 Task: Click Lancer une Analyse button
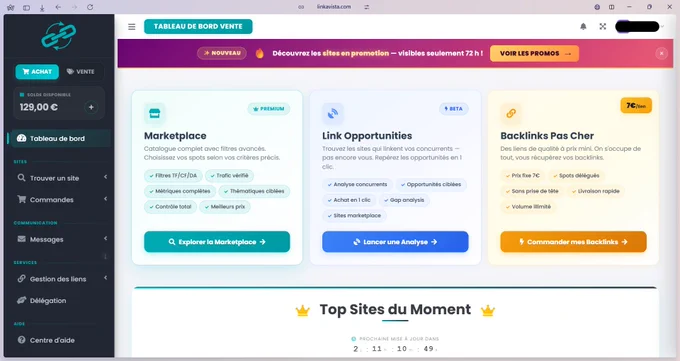[x=395, y=242]
